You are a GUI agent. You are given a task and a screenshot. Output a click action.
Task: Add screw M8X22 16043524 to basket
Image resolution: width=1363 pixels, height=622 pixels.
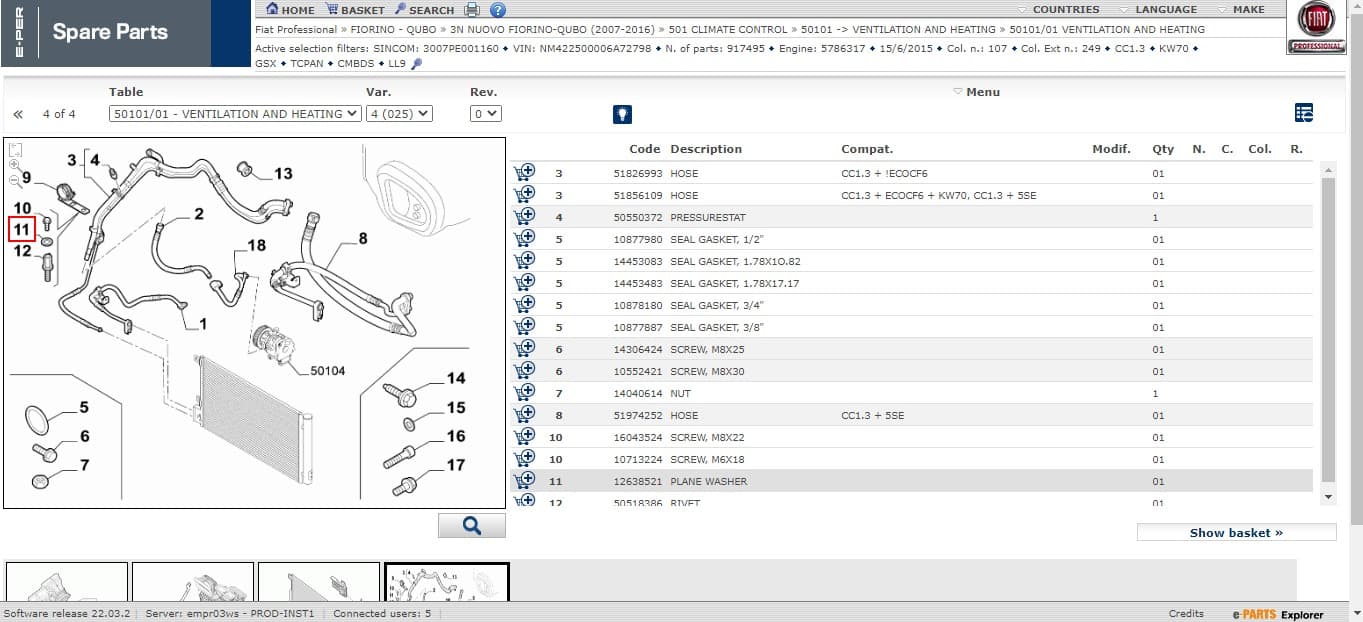pos(524,436)
